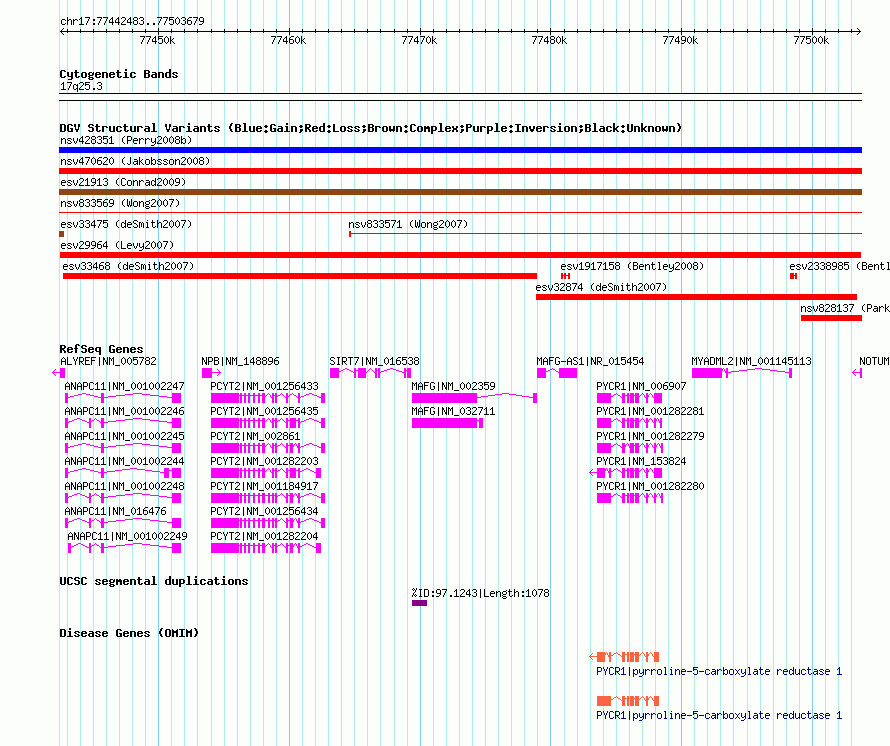890x746 pixels.
Task: Click the 77480k ruler position label
Action: (x=549, y=40)
